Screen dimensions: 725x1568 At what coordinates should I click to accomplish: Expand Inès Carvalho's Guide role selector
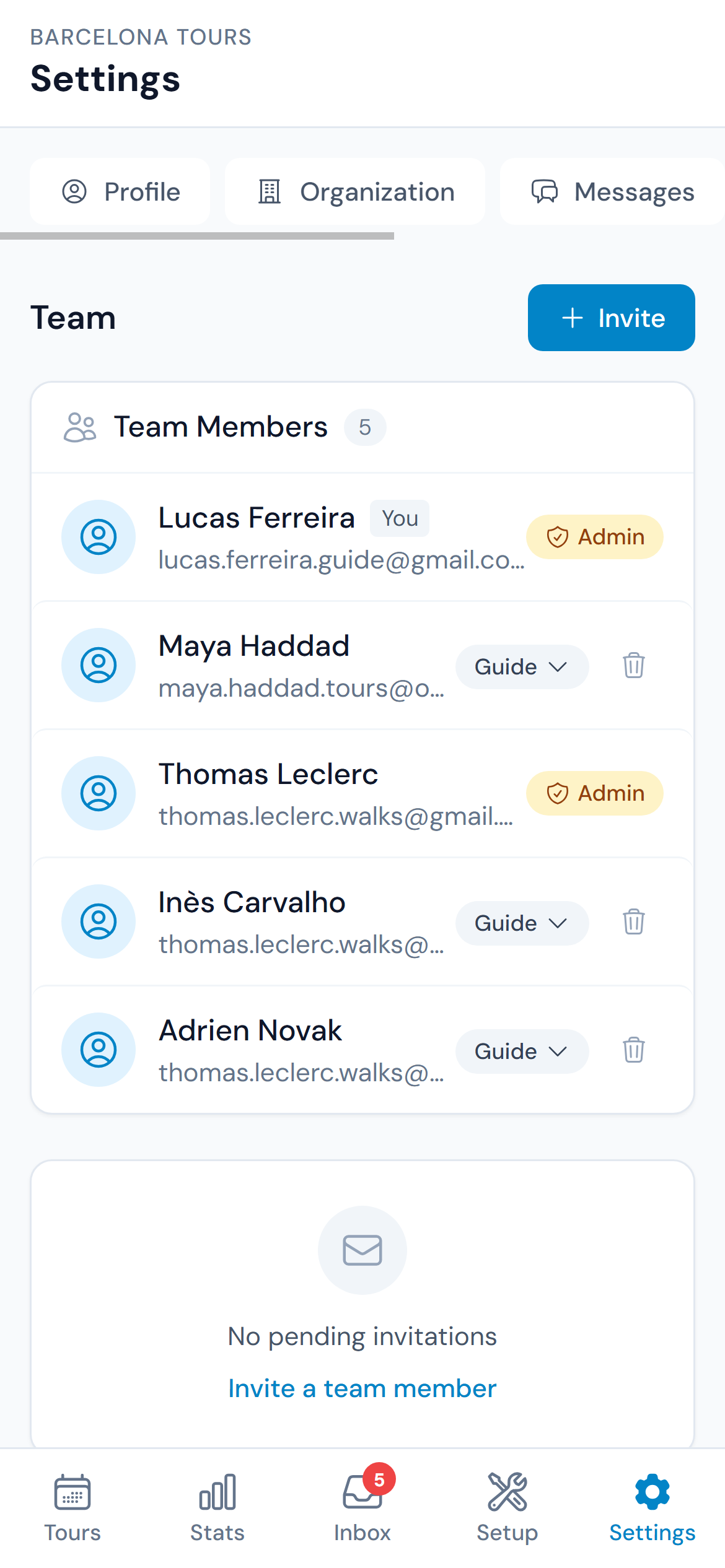coord(522,923)
